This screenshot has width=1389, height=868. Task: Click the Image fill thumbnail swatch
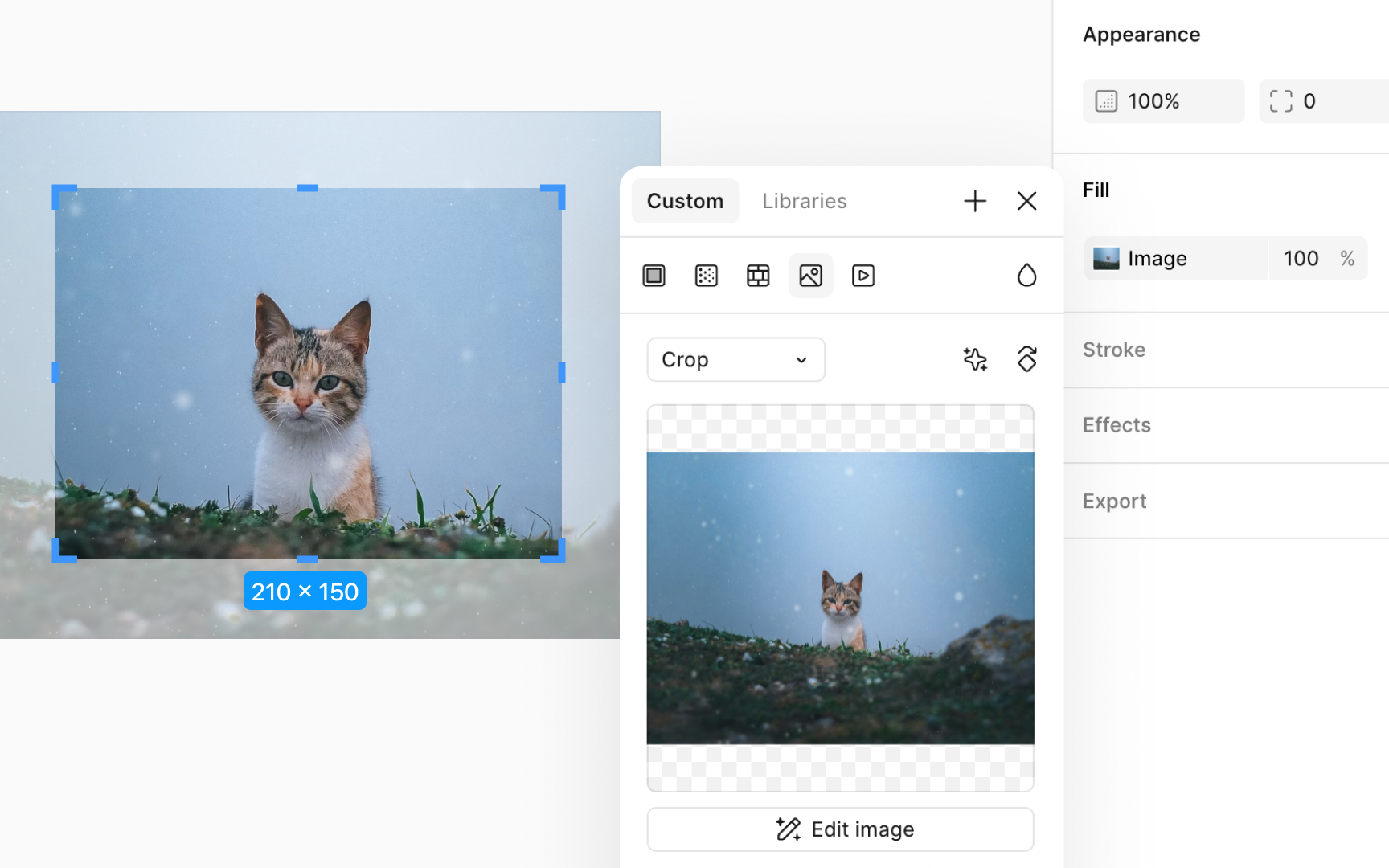pyautogui.click(x=1105, y=258)
